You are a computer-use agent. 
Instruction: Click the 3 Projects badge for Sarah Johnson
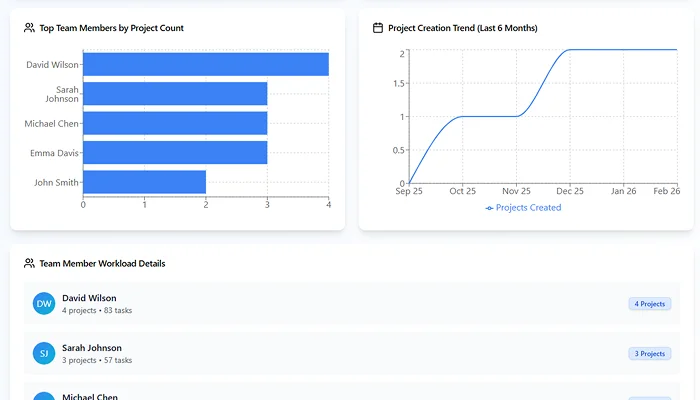tap(649, 353)
